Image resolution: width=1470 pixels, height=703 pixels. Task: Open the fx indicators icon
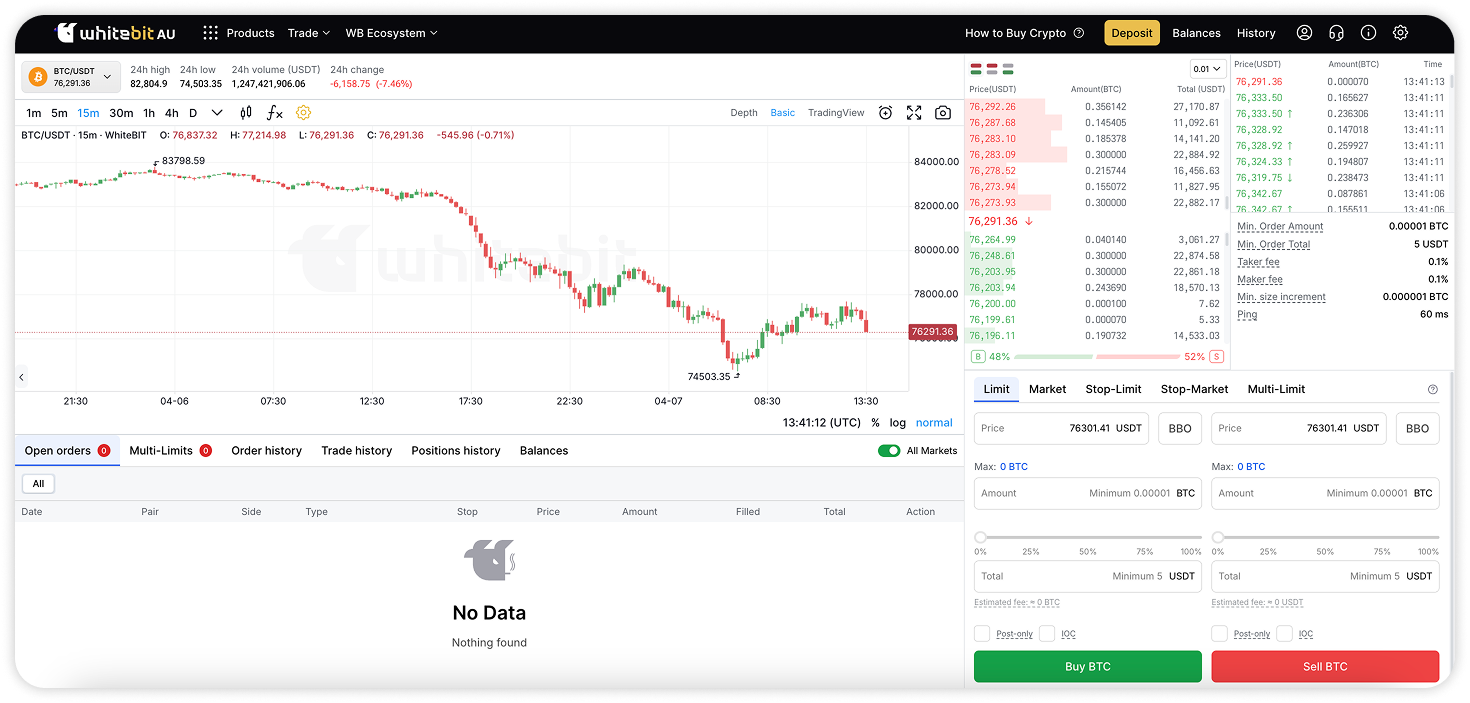(275, 113)
